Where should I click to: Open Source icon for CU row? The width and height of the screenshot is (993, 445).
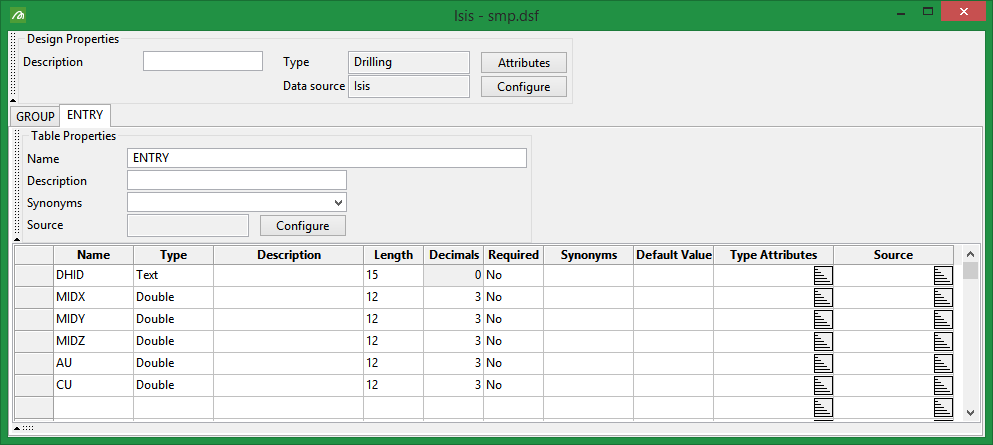(x=943, y=385)
